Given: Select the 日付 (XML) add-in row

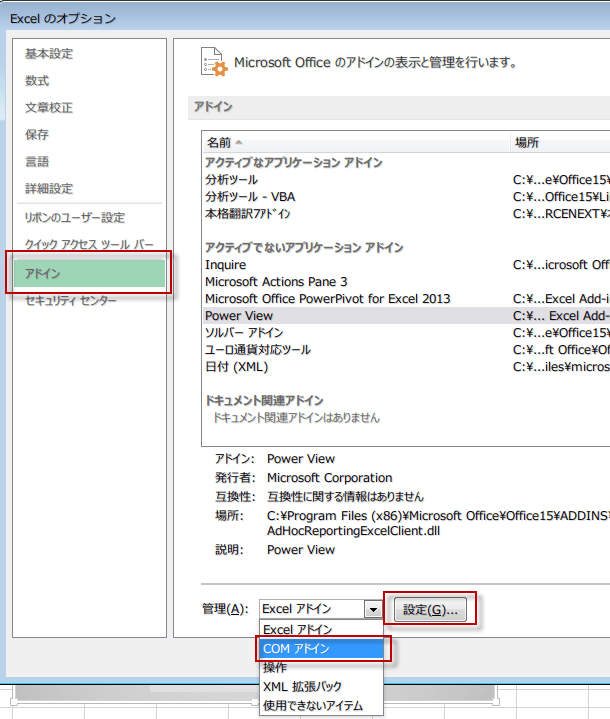Looking at the screenshot, I should click(x=406, y=367).
